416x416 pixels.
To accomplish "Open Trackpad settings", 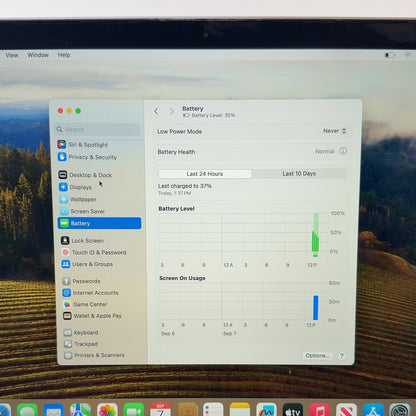I will [81, 344].
